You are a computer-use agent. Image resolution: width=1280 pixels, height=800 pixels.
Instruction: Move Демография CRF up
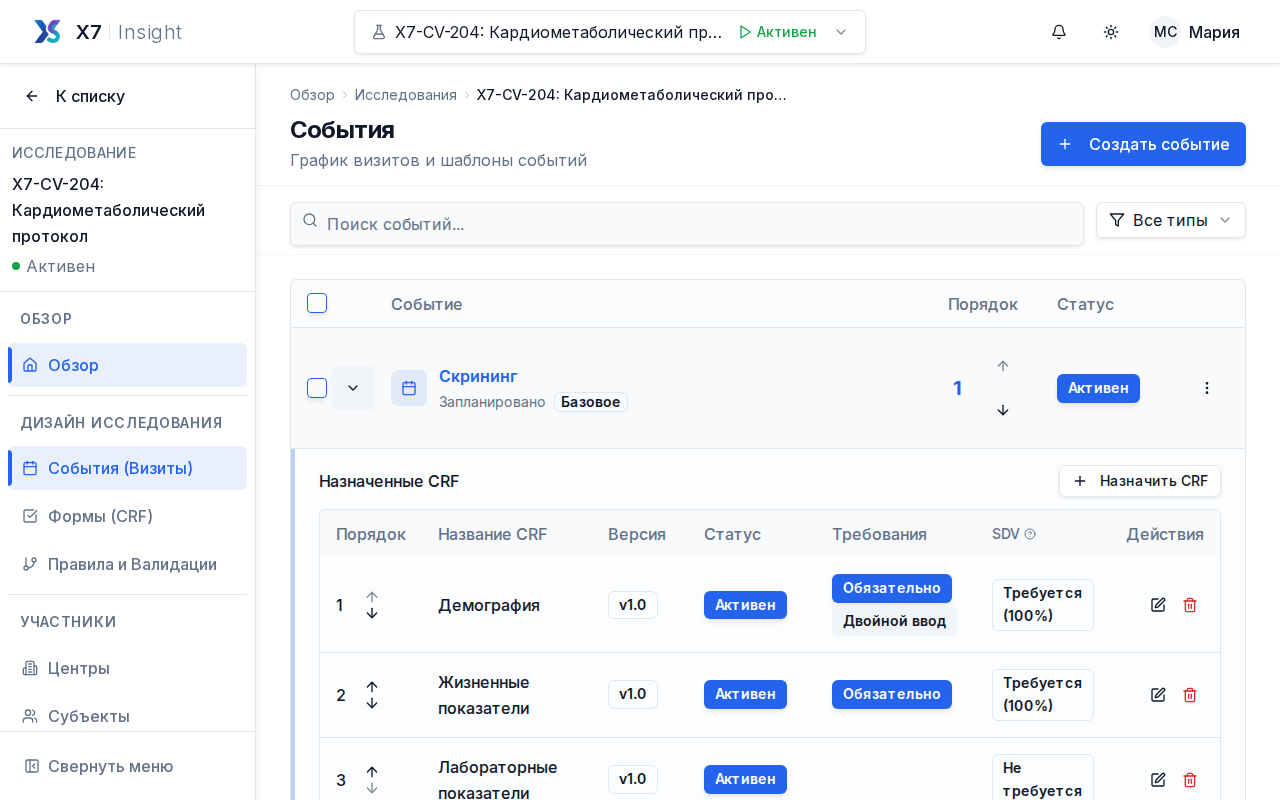pyautogui.click(x=372, y=597)
